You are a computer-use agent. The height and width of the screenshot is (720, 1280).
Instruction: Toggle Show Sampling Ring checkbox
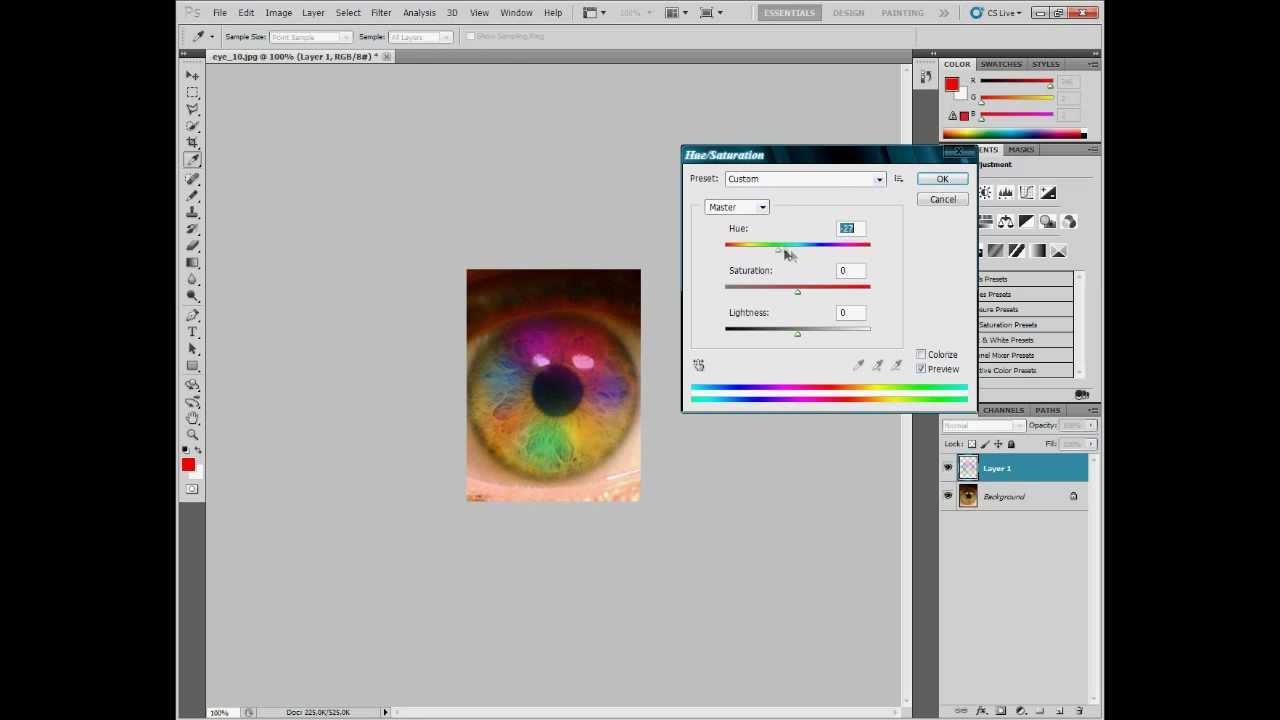pyautogui.click(x=471, y=37)
